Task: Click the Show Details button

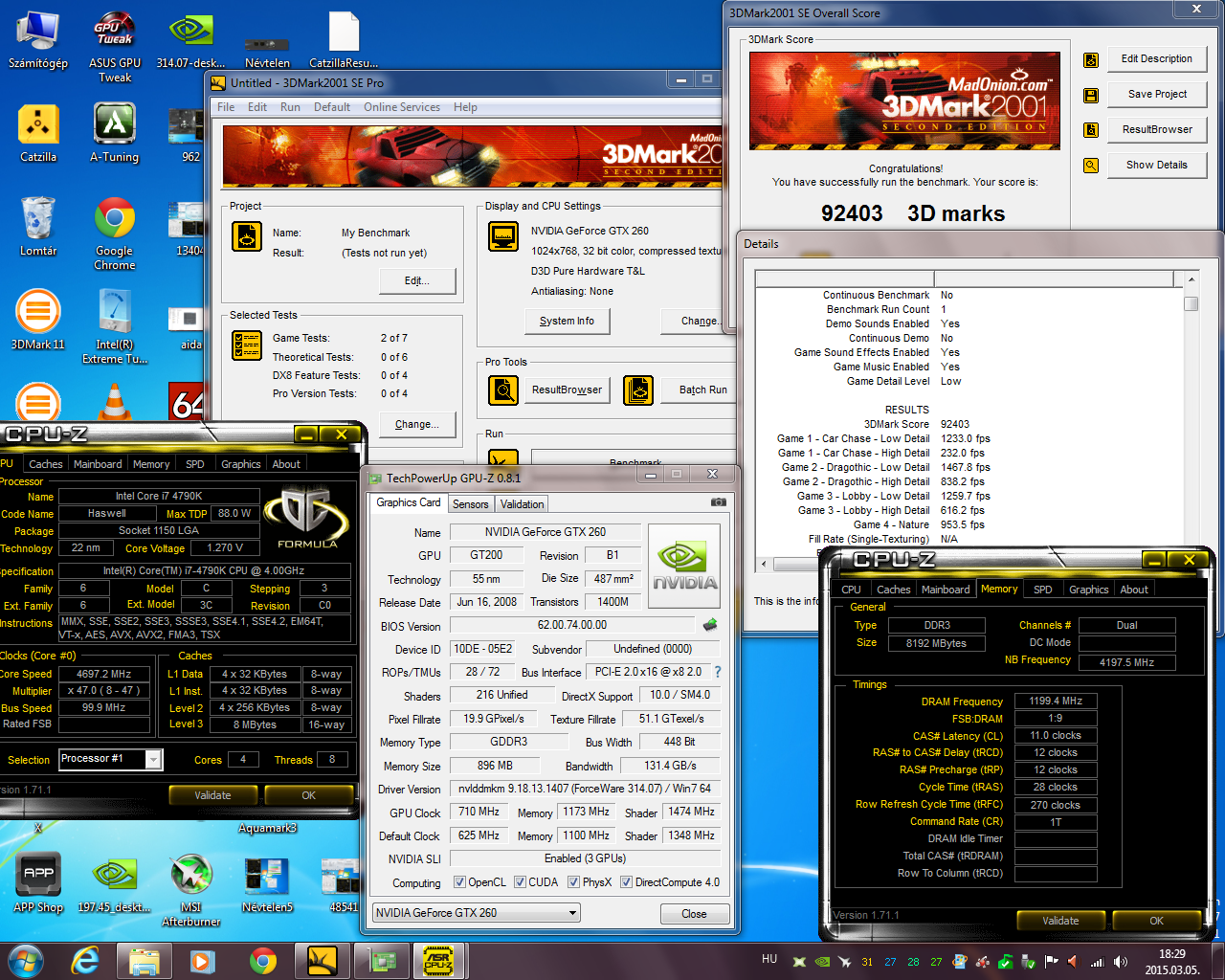Action: tap(1157, 165)
